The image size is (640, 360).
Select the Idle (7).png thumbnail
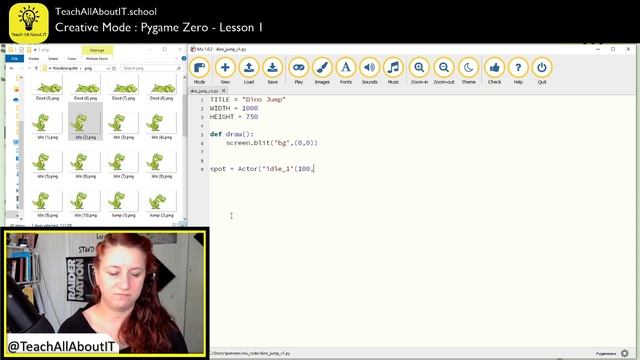tap(123, 165)
